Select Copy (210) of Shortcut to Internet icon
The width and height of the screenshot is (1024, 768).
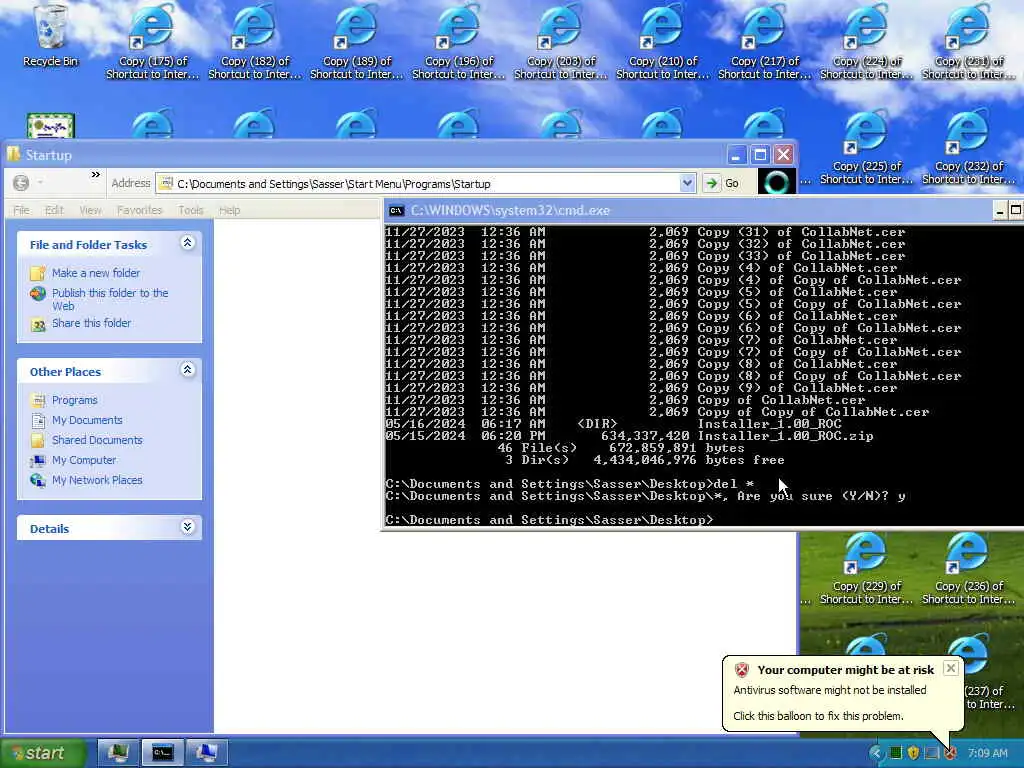coord(662,42)
